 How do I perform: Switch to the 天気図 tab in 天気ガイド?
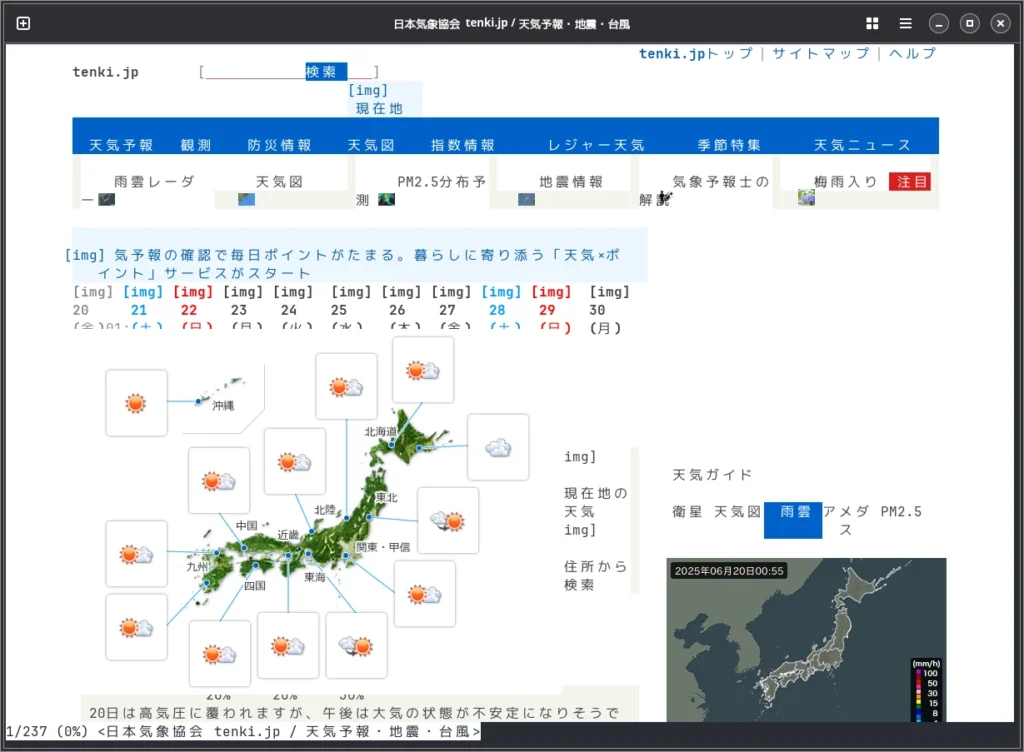coord(737,512)
